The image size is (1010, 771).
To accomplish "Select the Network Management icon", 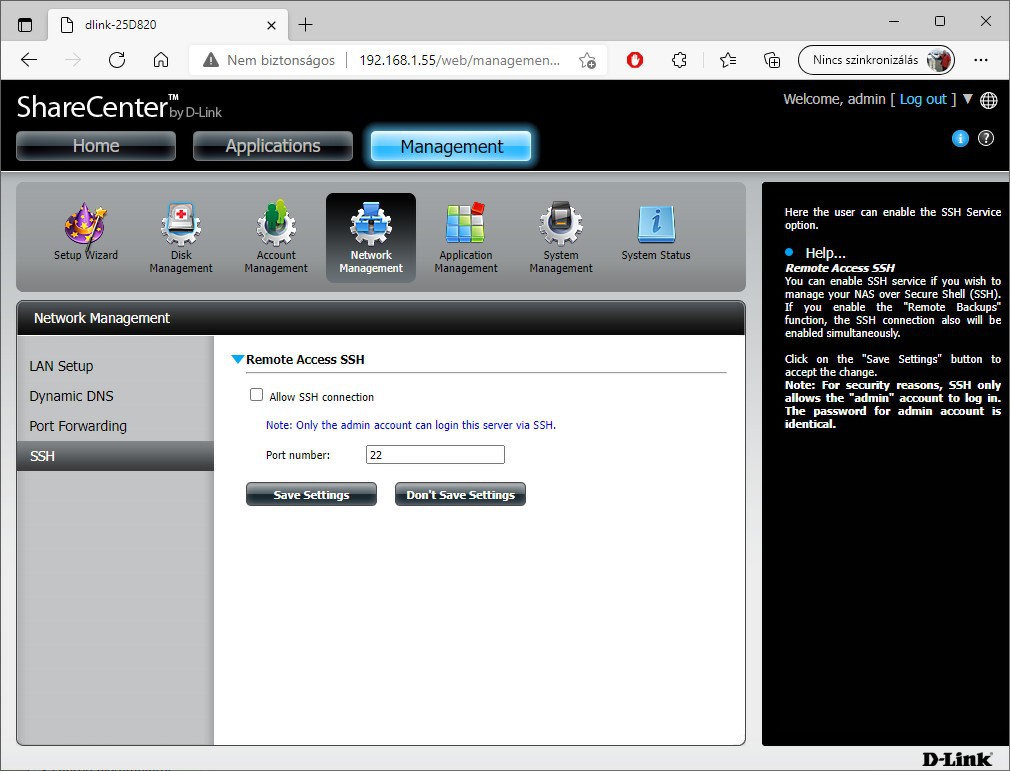I will (371, 238).
